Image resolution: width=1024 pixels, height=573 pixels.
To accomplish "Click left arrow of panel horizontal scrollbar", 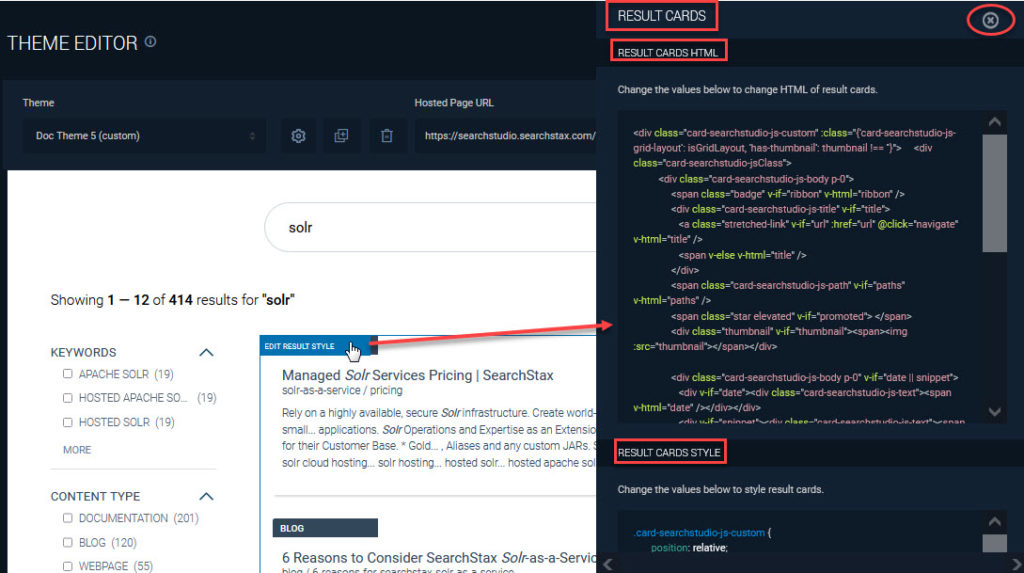I will tap(608, 564).
